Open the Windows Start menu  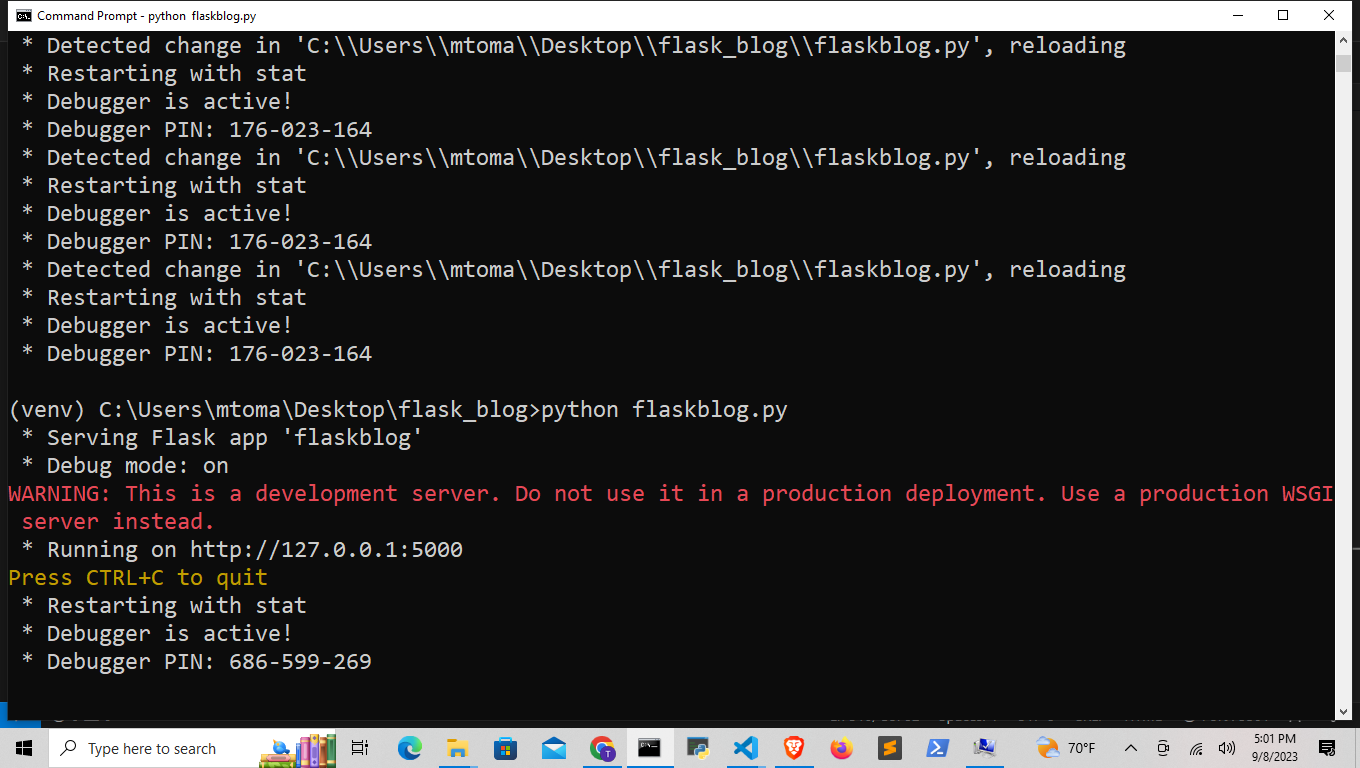23,748
